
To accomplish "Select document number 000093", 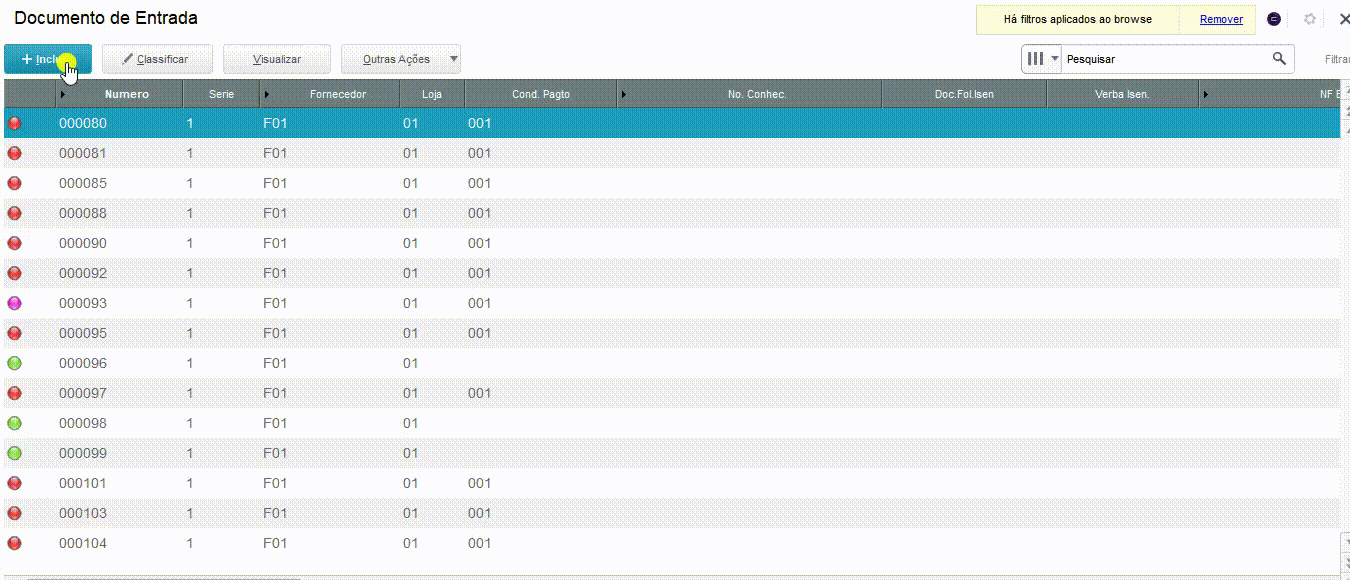I will coord(83,303).
